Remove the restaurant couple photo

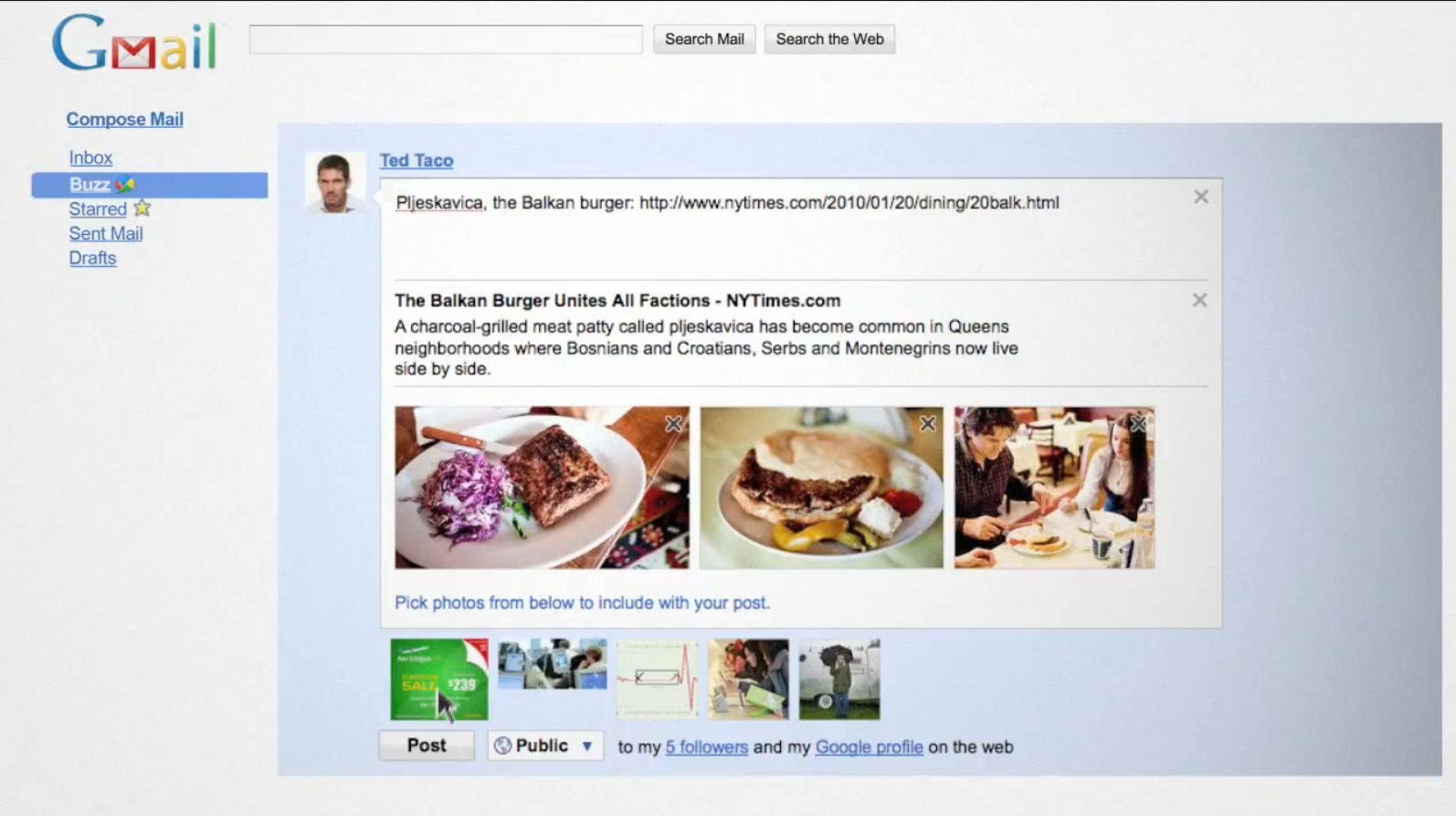pos(1138,424)
